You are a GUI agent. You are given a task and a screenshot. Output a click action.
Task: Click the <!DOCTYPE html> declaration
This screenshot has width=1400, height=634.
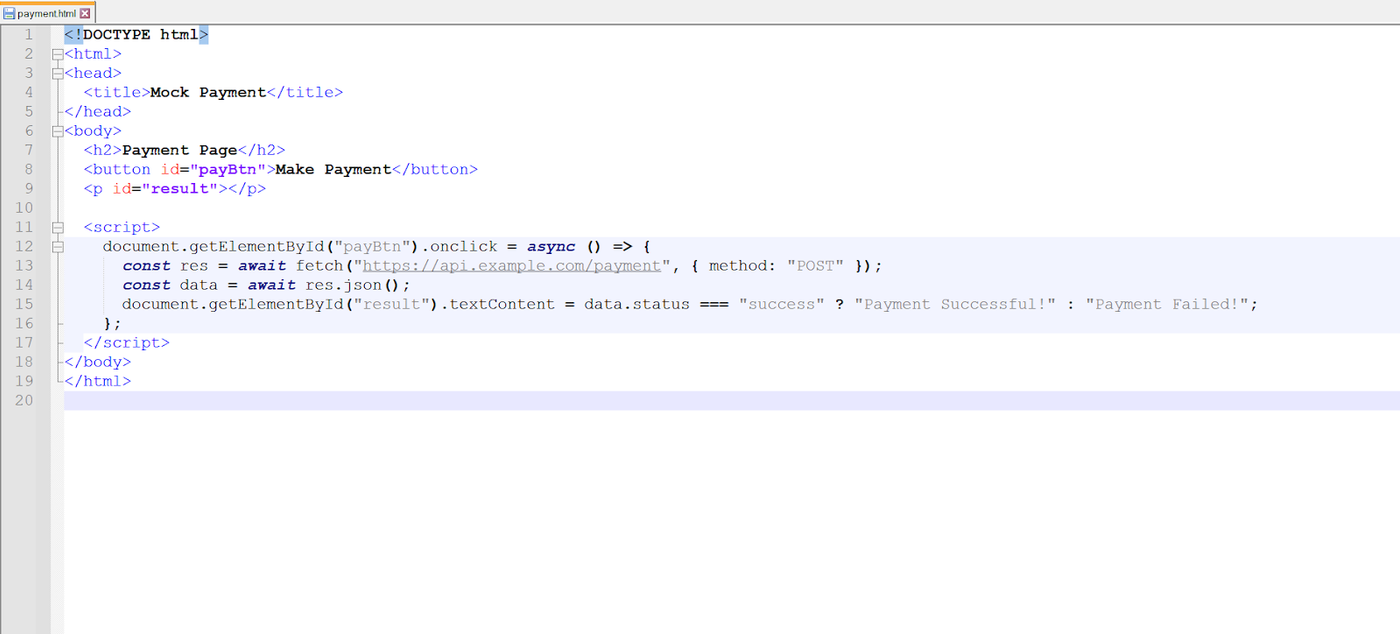(136, 34)
